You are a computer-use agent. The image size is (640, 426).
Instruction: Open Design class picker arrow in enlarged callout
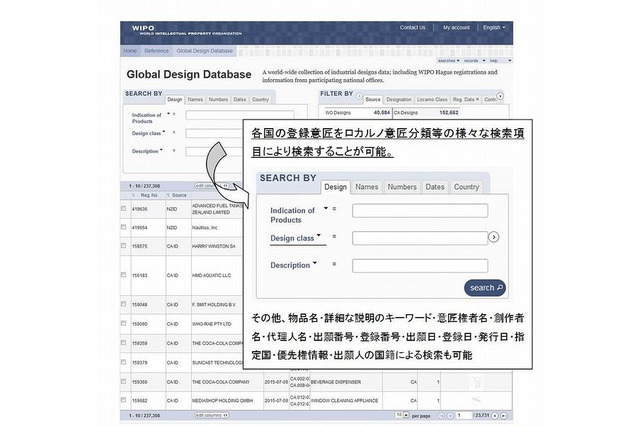pyautogui.click(x=493, y=237)
